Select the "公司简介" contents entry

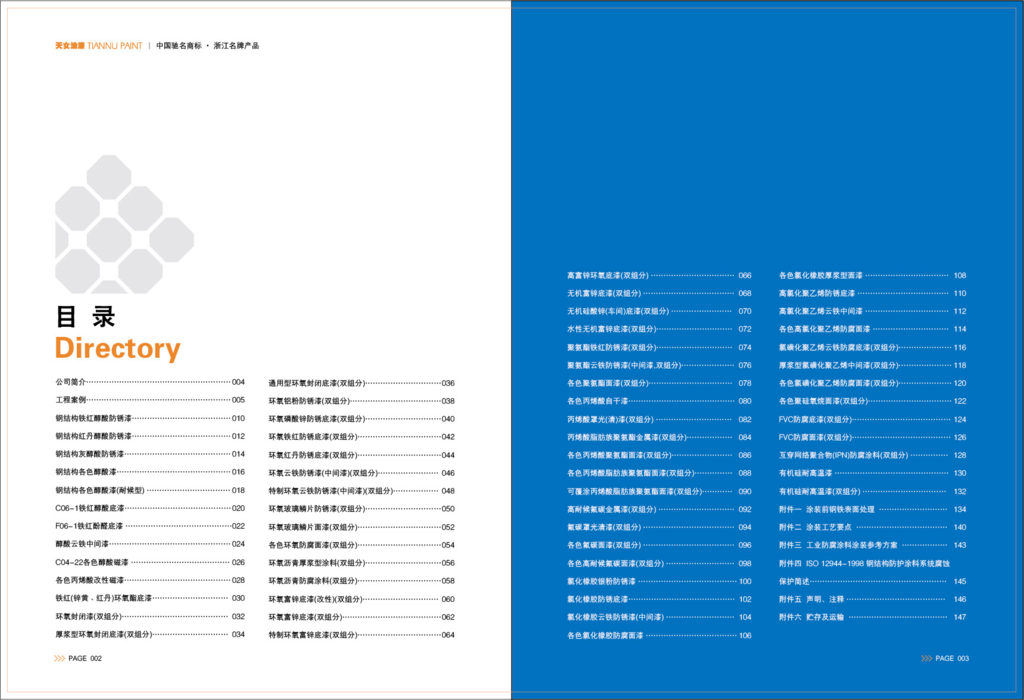(150, 382)
